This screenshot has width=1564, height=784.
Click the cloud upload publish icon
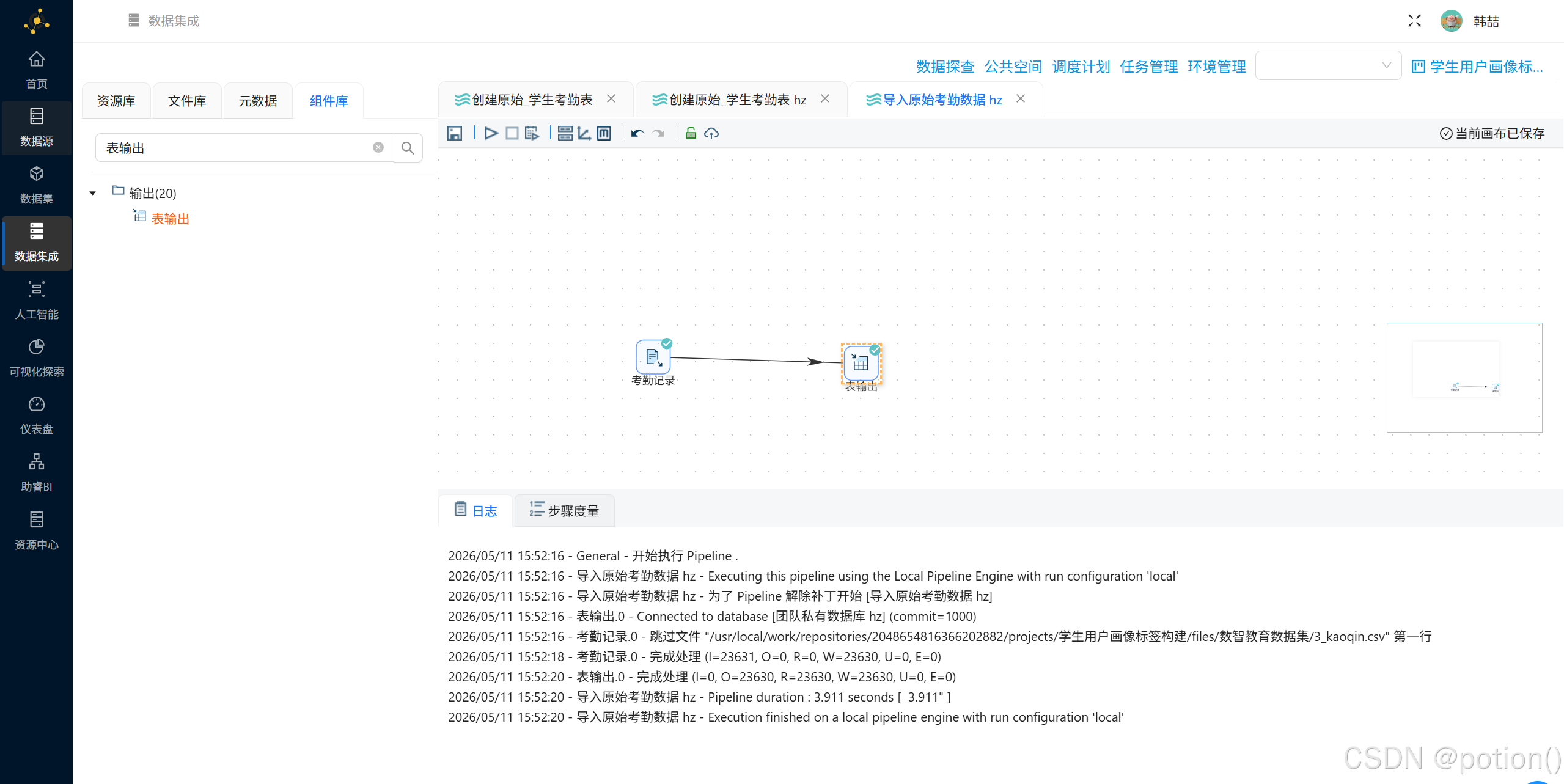(711, 133)
